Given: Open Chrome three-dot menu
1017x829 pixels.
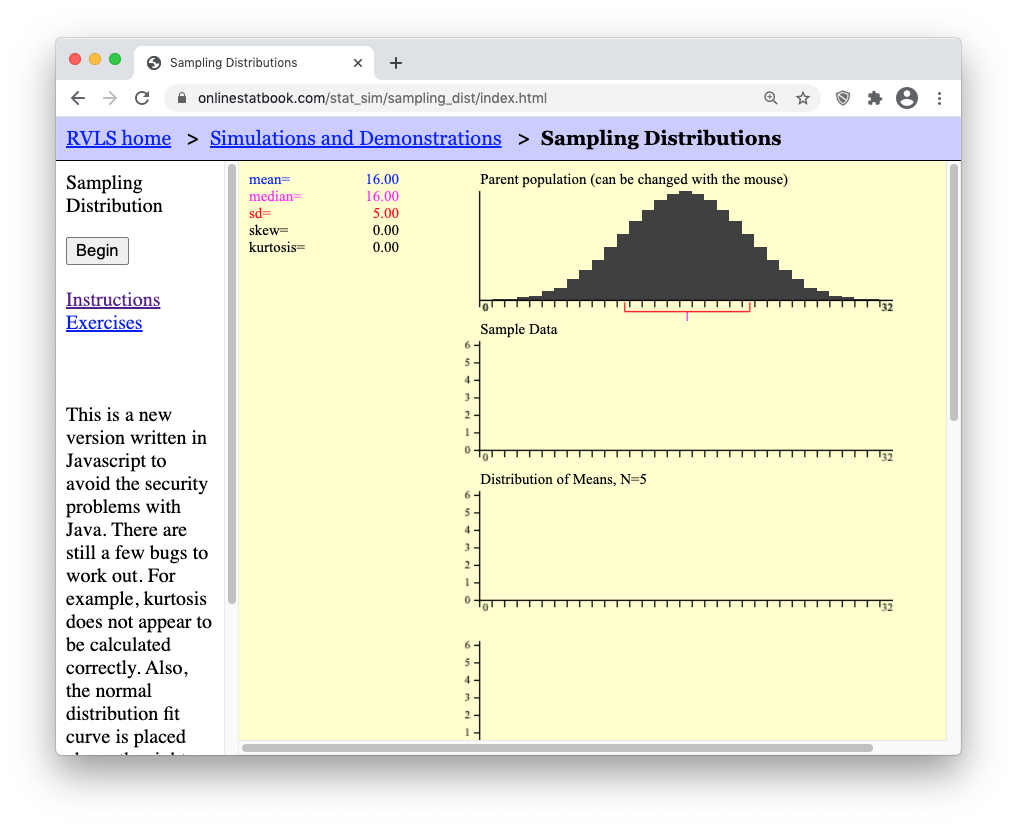Looking at the screenshot, I should (x=939, y=98).
